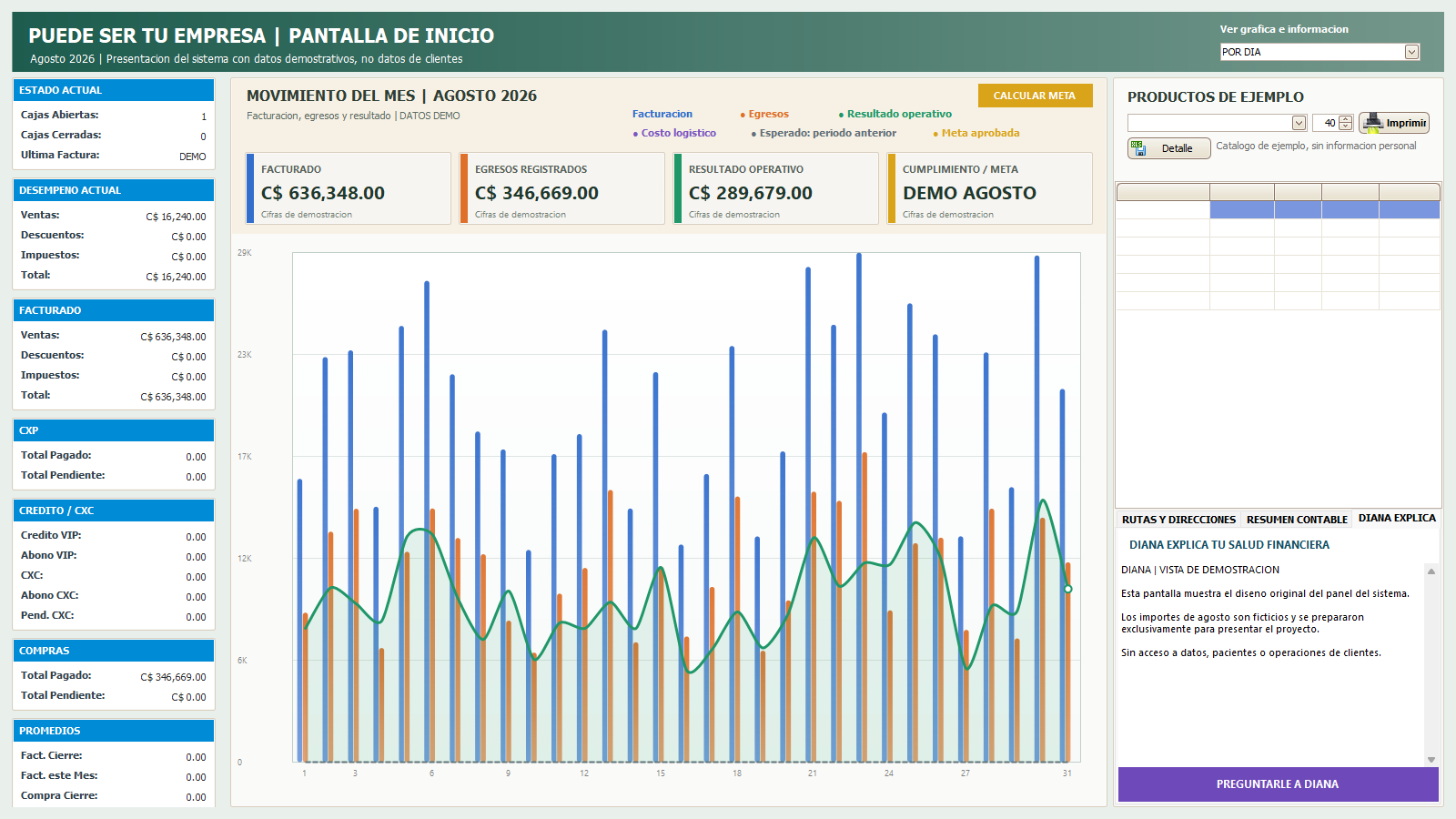Ask Diana via PREGUNTARLE A DIANA button

pos(1278,784)
